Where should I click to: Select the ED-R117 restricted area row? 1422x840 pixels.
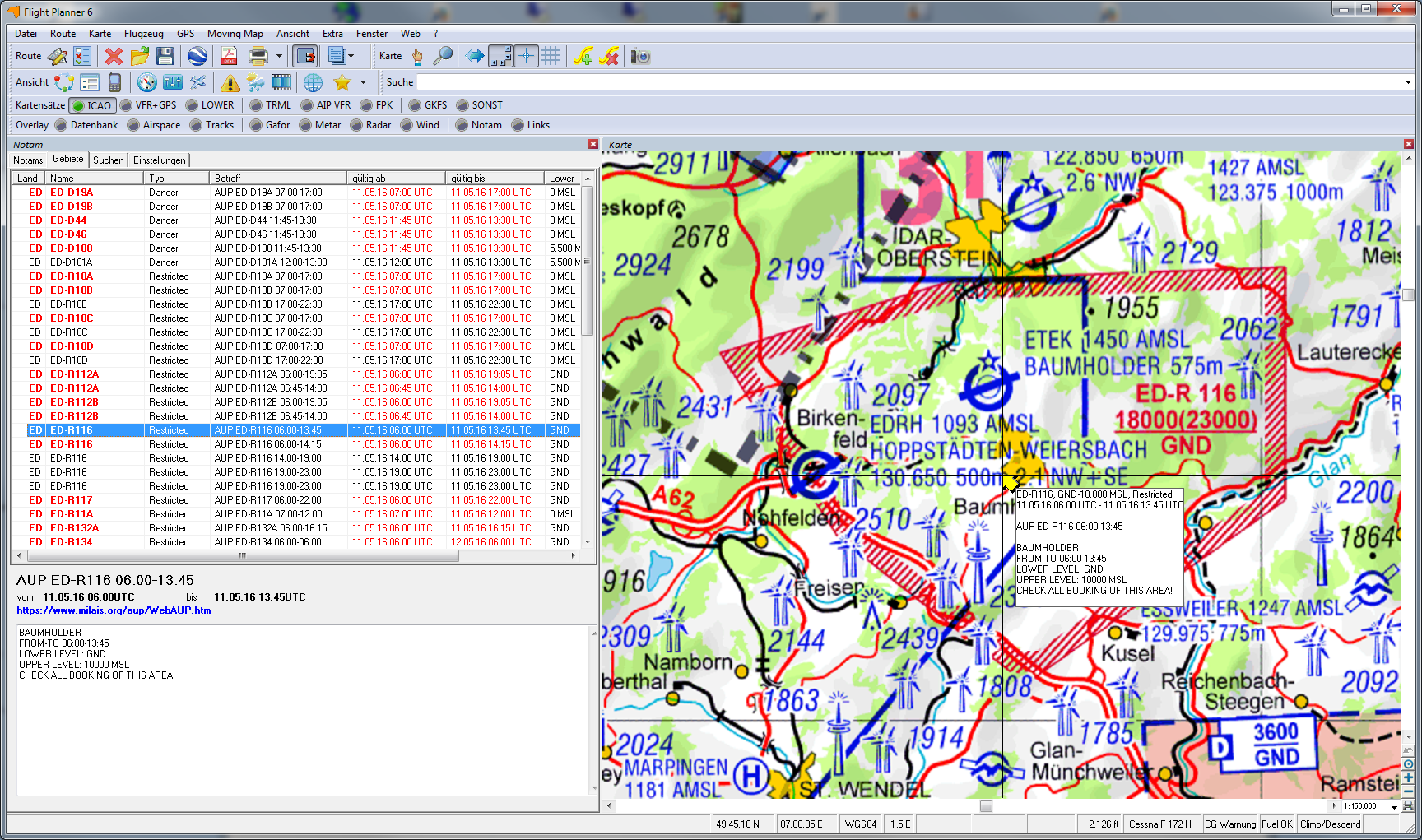coord(71,500)
